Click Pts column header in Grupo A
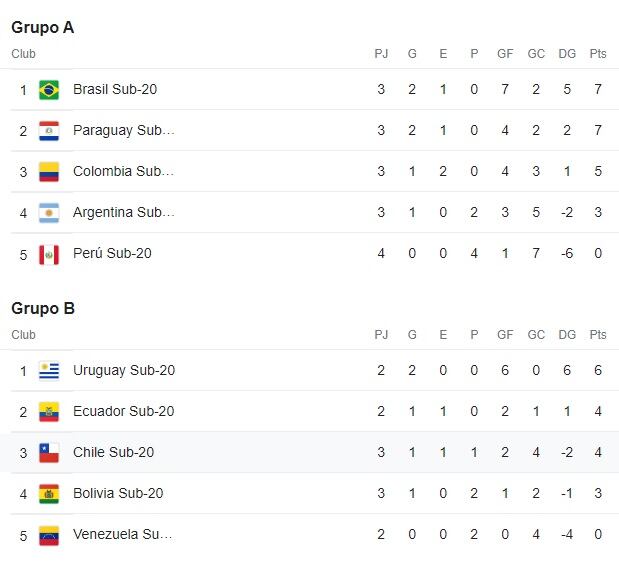Viewport: 619px width, 578px height. click(598, 54)
